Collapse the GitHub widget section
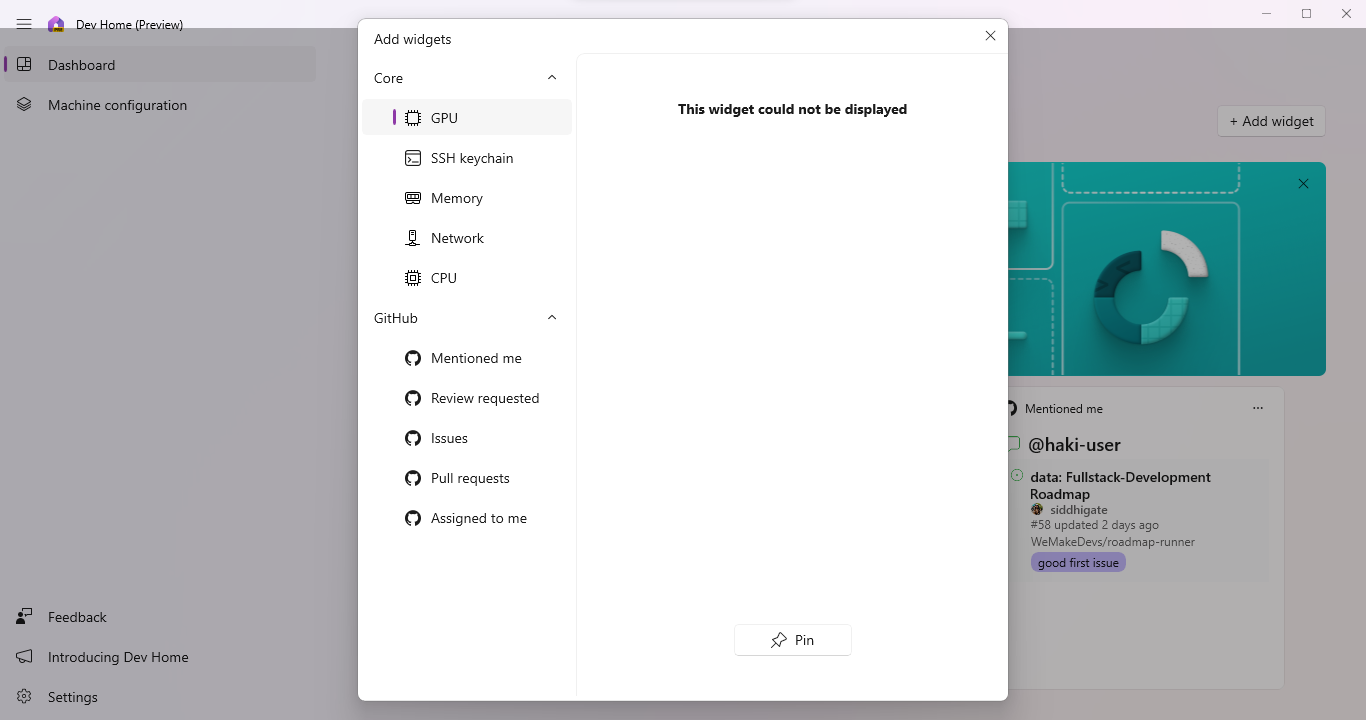 pos(551,317)
